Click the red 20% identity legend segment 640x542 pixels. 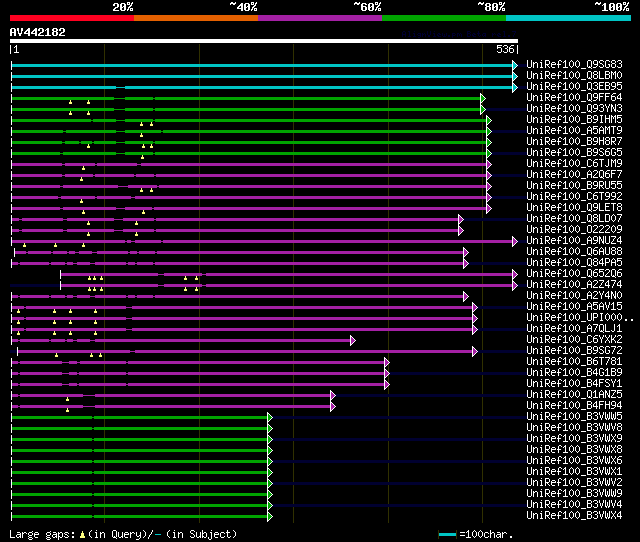pyautogui.click(x=72, y=18)
